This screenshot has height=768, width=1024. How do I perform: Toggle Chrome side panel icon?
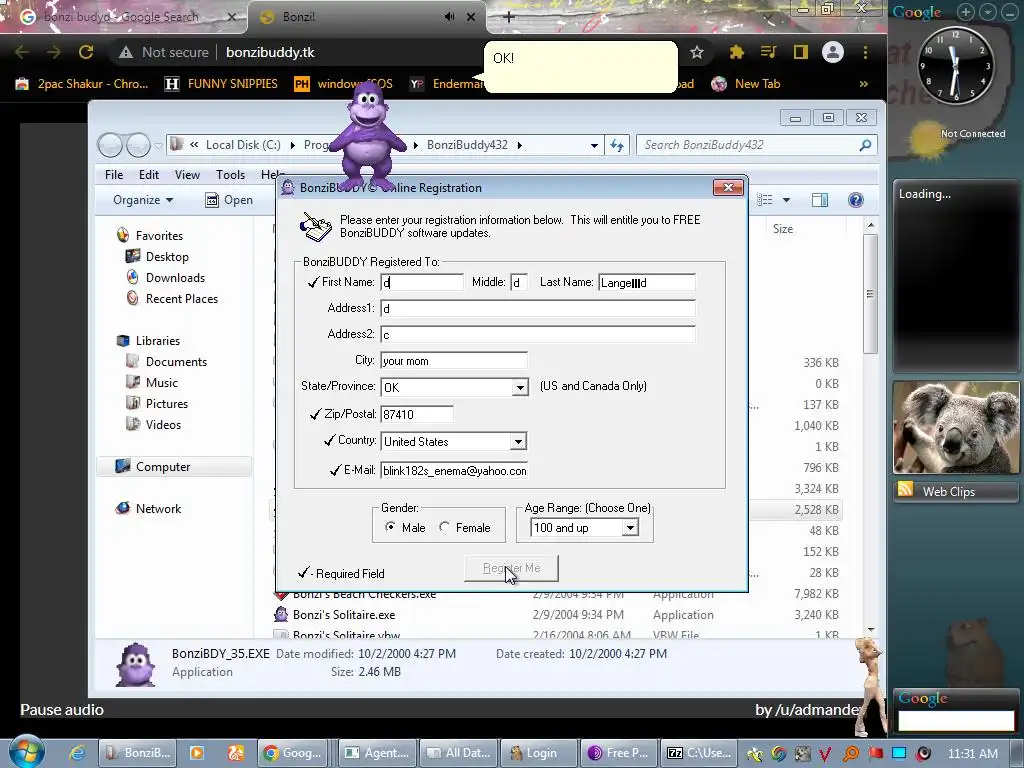click(801, 52)
